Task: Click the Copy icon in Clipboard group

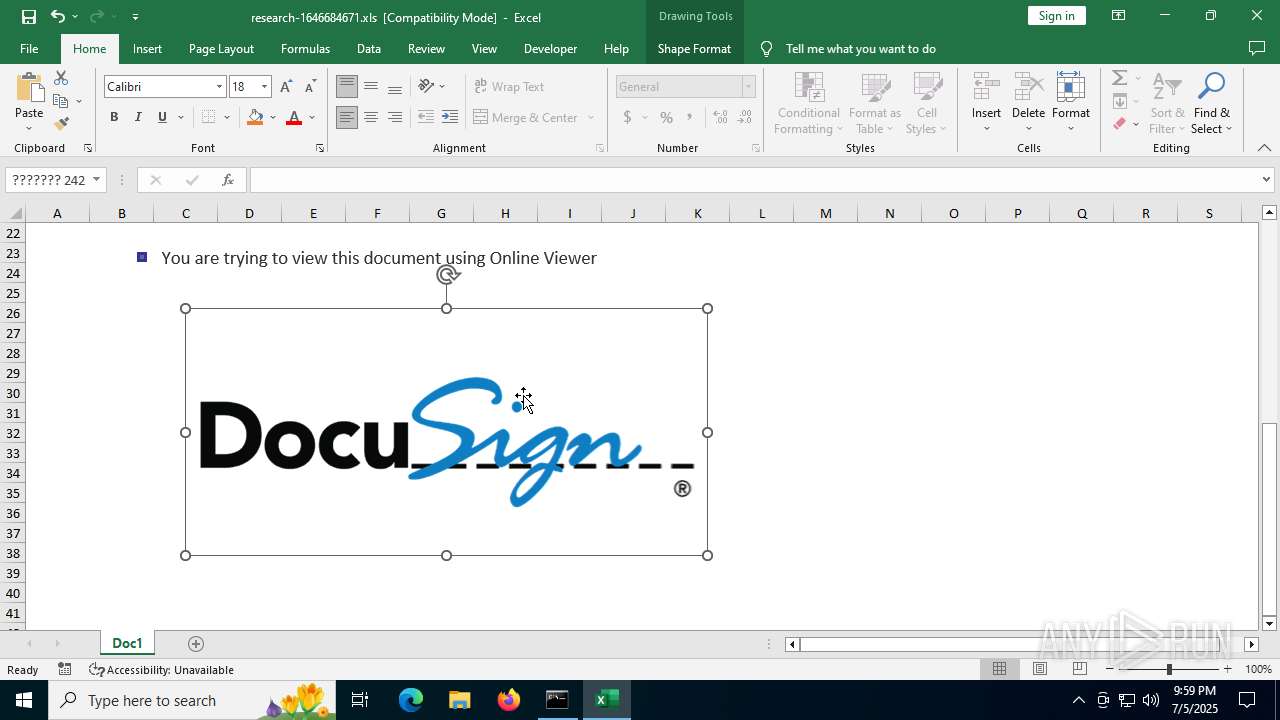Action: [x=61, y=101]
